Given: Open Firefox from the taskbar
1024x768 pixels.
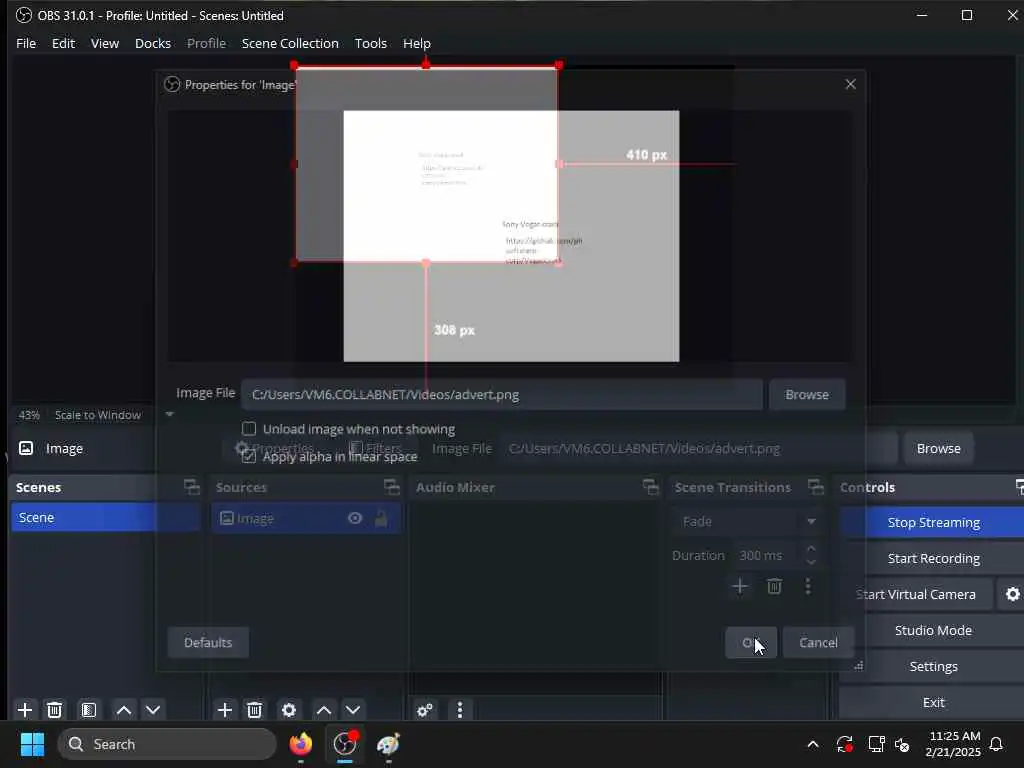Looking at the screenshot, I should pyautogui.click(x=301, y=744).
